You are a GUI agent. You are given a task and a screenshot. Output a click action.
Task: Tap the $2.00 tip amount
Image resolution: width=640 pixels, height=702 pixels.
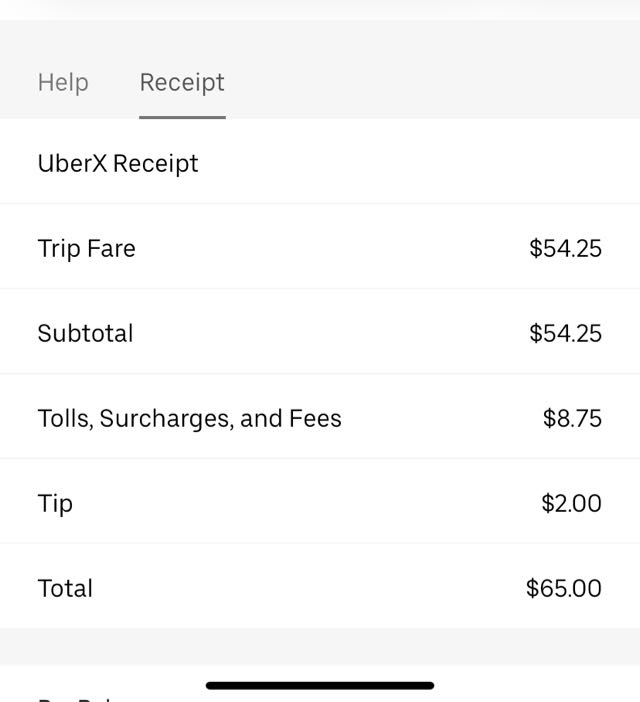click(571, 503)
